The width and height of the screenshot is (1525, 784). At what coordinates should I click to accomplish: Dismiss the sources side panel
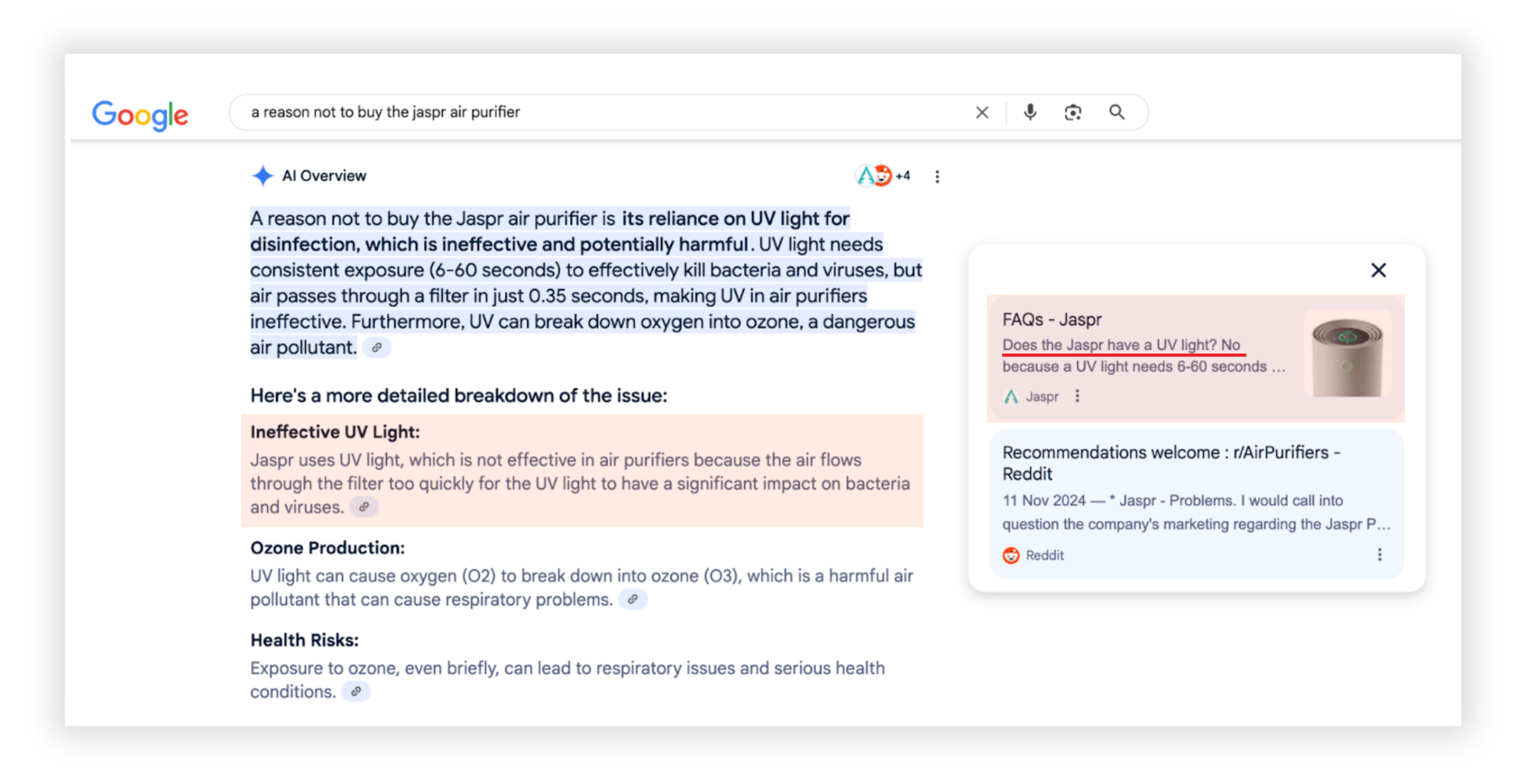point(1378,270)
